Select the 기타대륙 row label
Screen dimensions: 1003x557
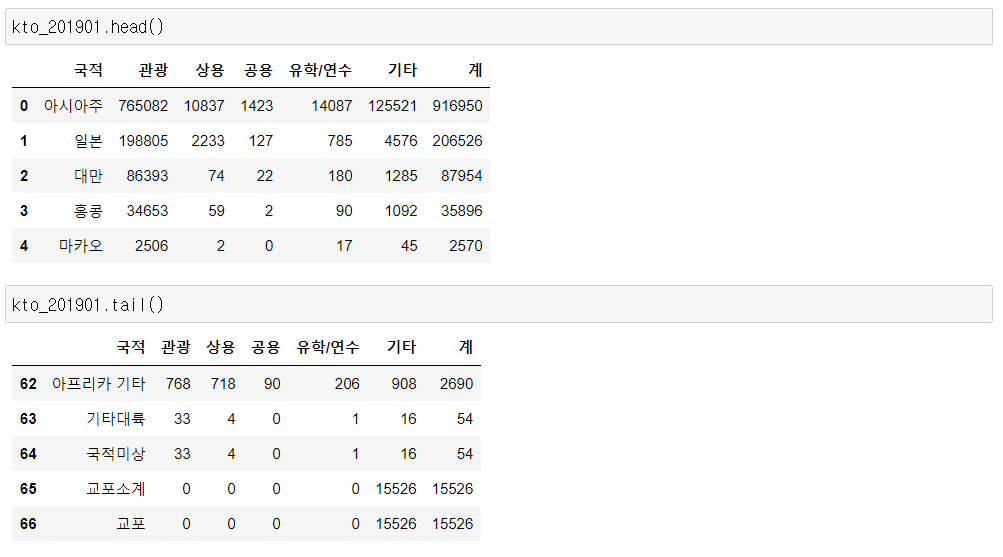click(x=116, y=419)
